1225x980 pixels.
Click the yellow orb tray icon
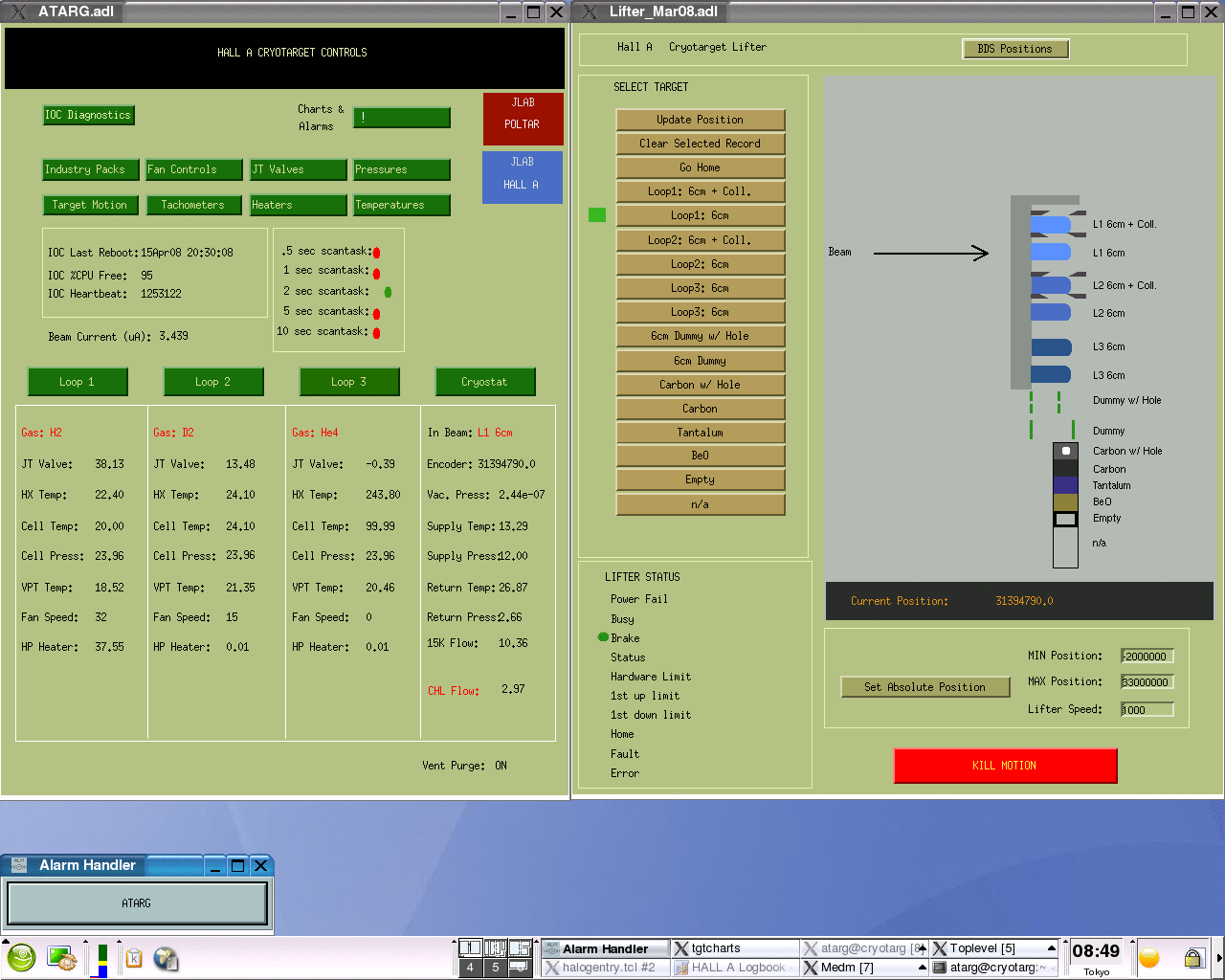click(1149, 958)
